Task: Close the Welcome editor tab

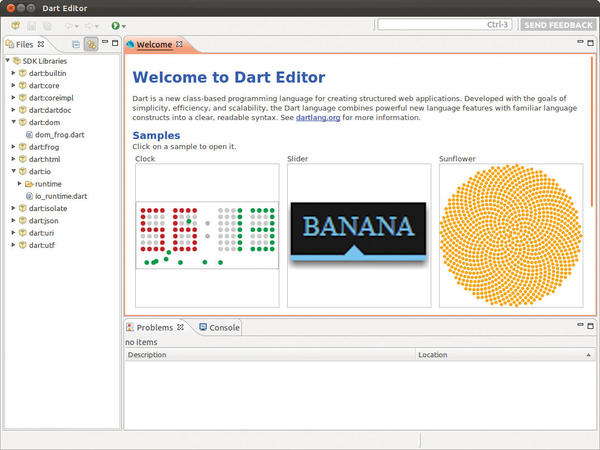Action: (x=179, y=44)
